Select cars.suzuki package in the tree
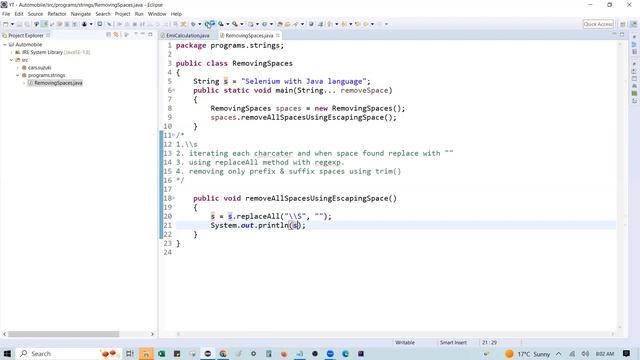This screenshot has width=640, height=360. tap(39, 68)
